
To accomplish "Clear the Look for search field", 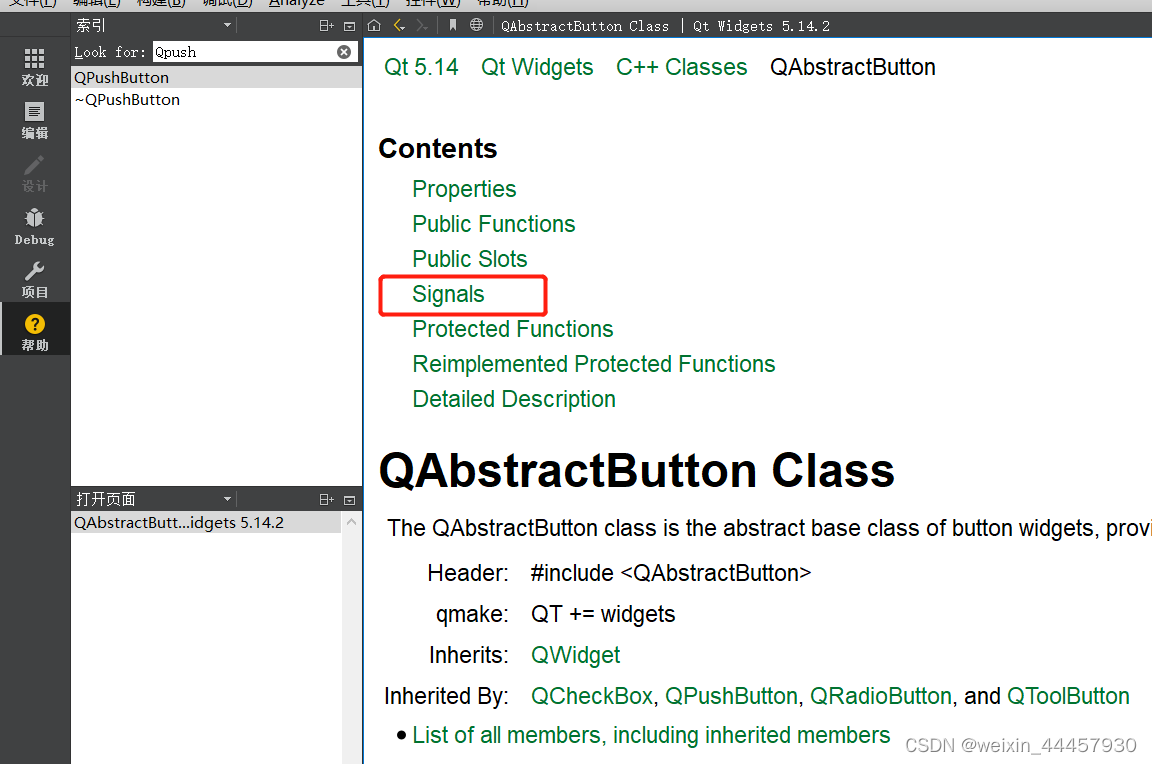I will 344,52.
